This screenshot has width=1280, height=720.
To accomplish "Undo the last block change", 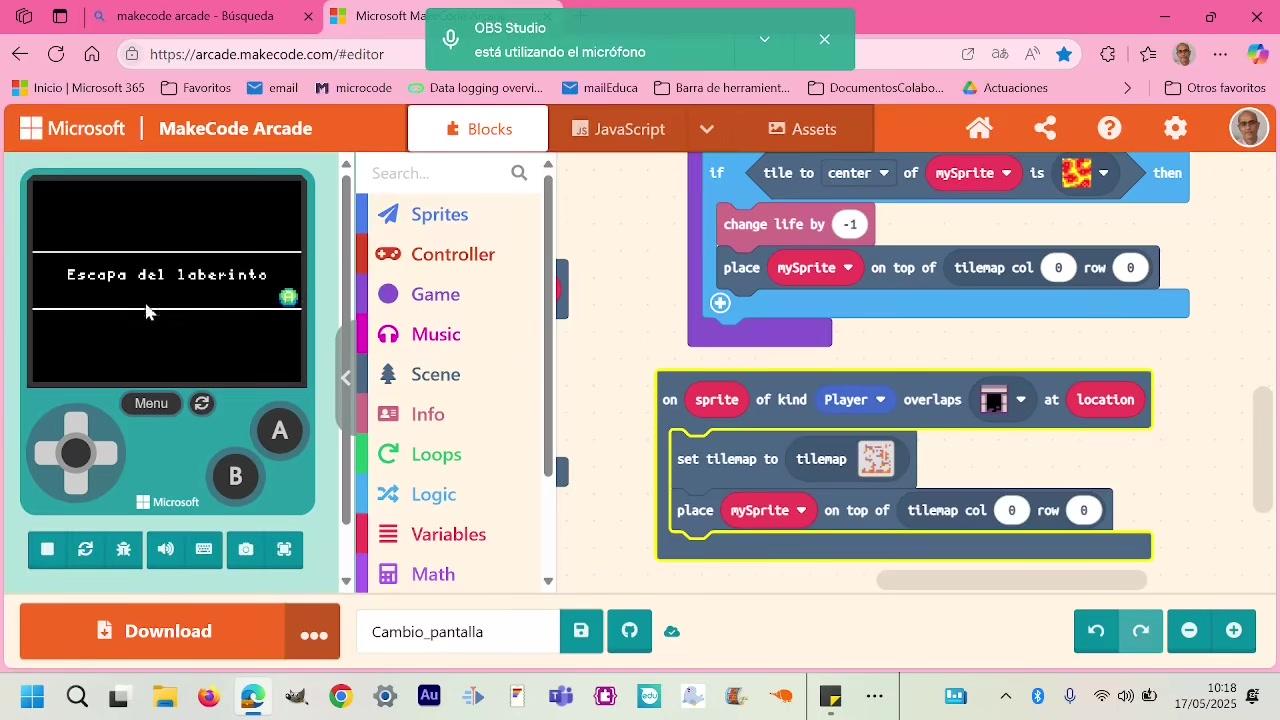I will 1096,631.
